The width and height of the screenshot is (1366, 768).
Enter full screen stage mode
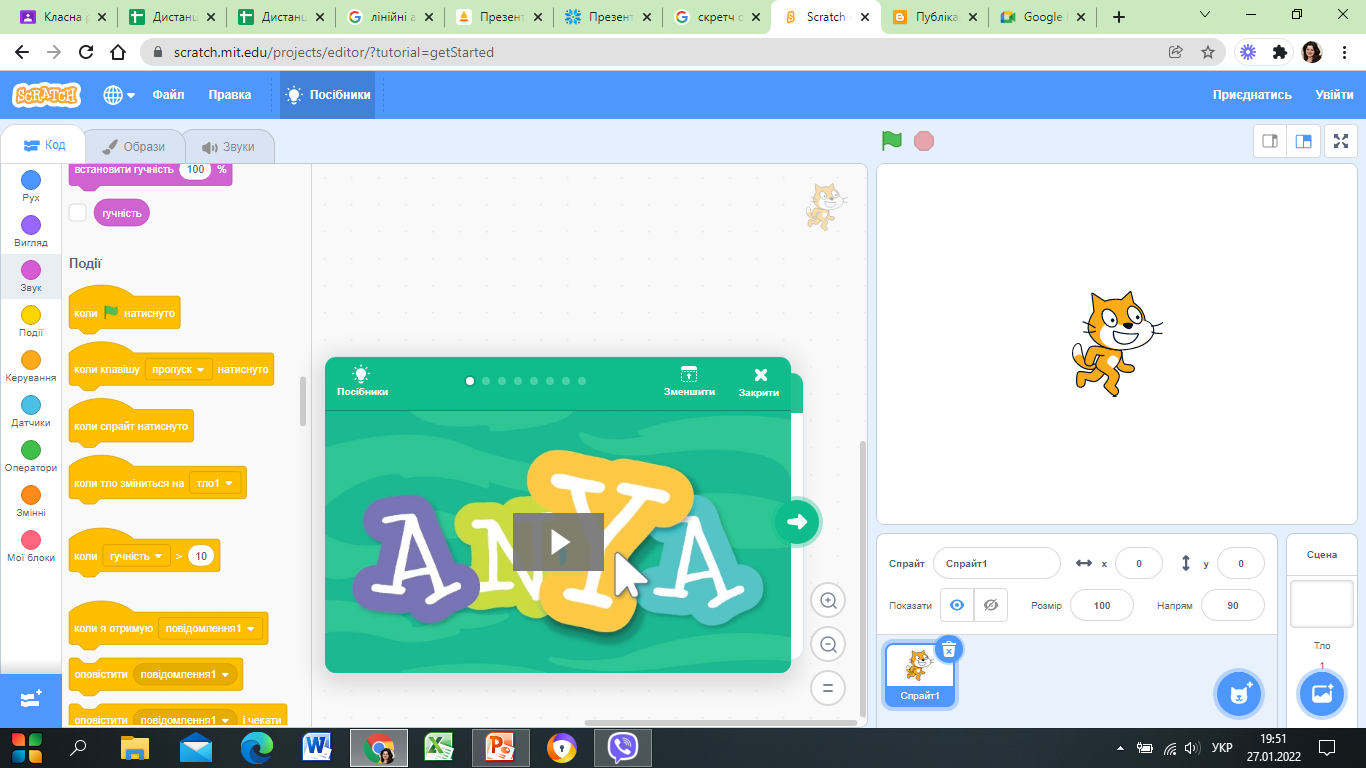(1341, 141)
